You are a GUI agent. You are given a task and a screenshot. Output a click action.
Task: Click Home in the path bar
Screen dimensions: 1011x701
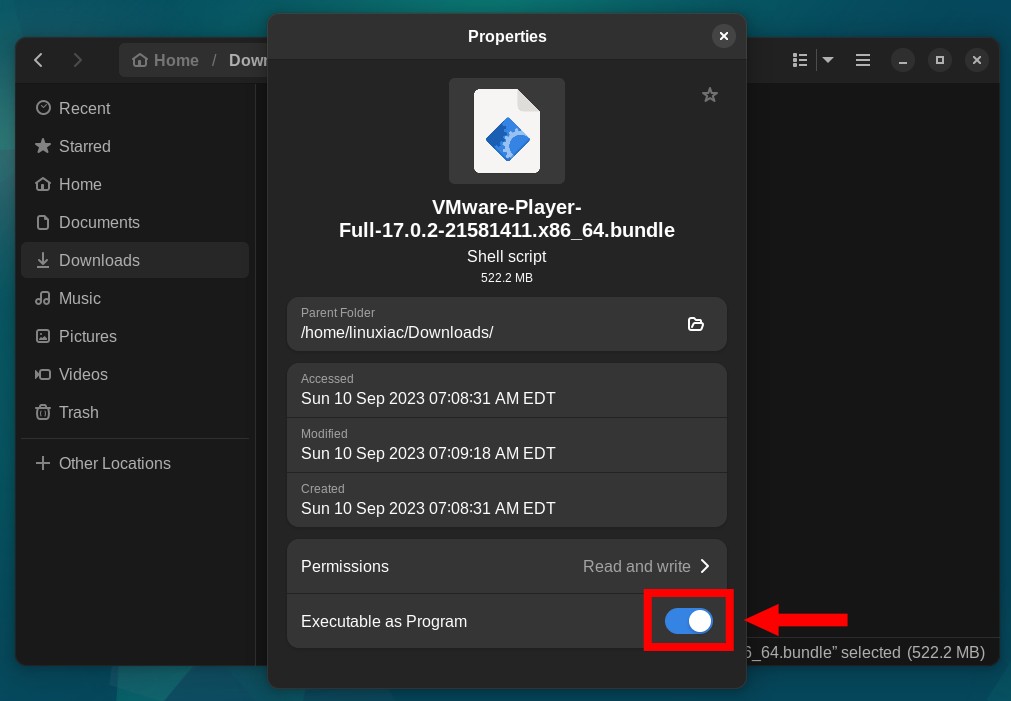166,60
